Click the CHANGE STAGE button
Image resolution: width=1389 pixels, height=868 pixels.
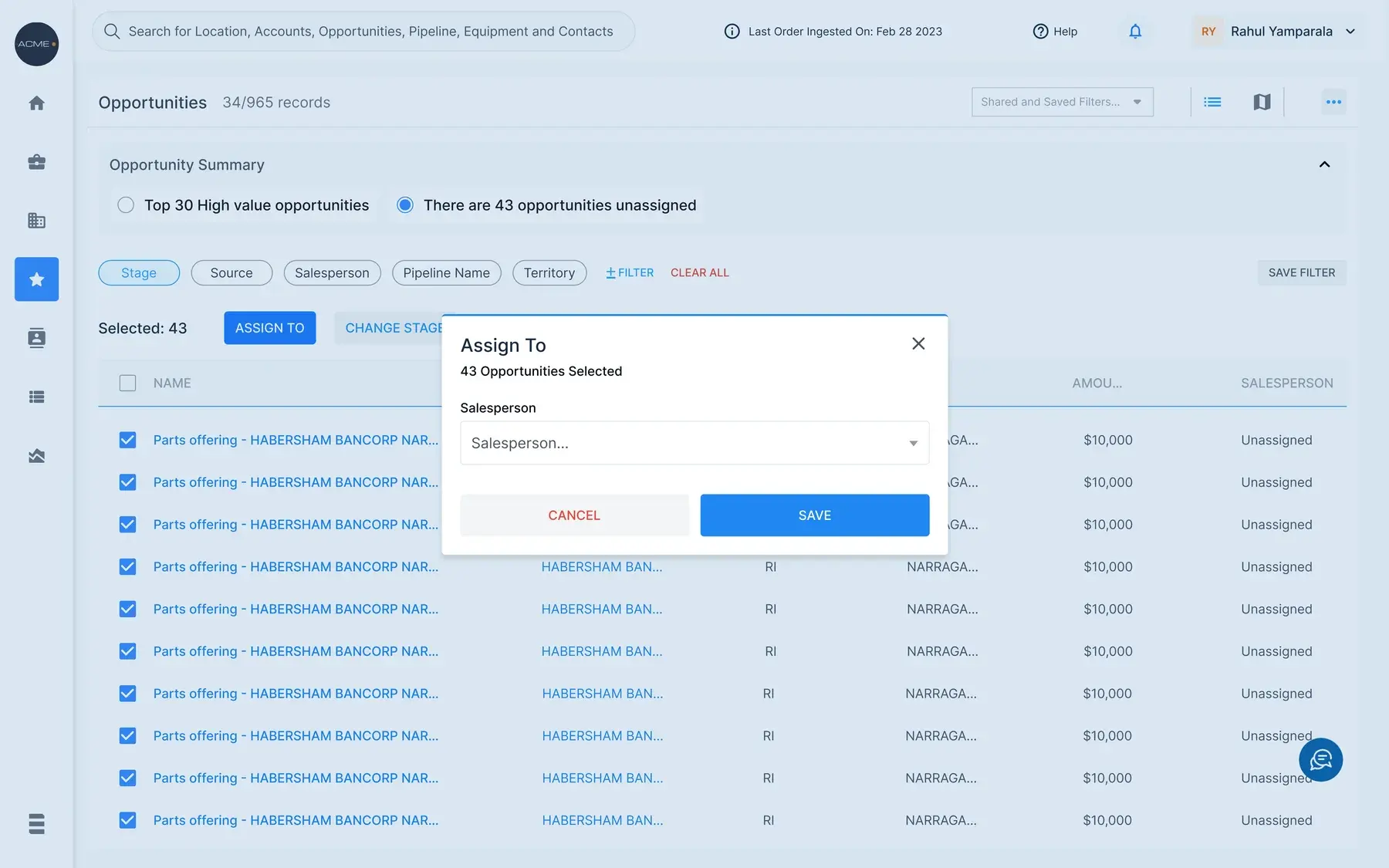390,328
